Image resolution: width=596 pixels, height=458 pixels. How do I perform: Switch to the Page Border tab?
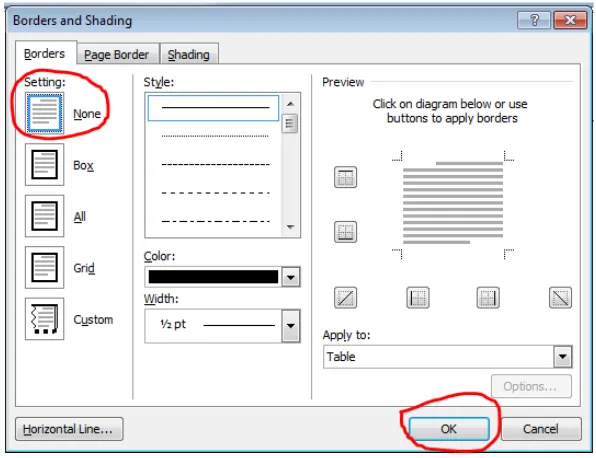[x=117, y=54]
